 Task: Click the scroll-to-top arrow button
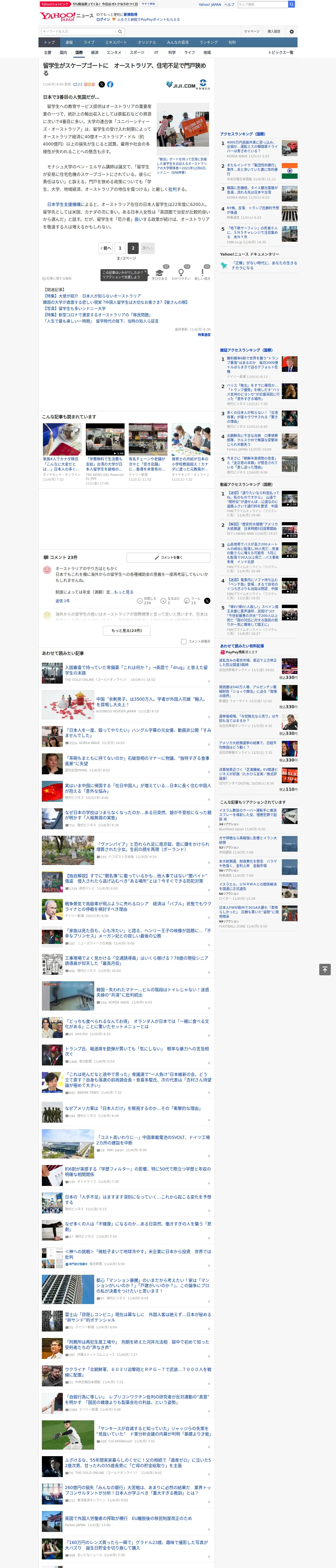tap(325, 970)
